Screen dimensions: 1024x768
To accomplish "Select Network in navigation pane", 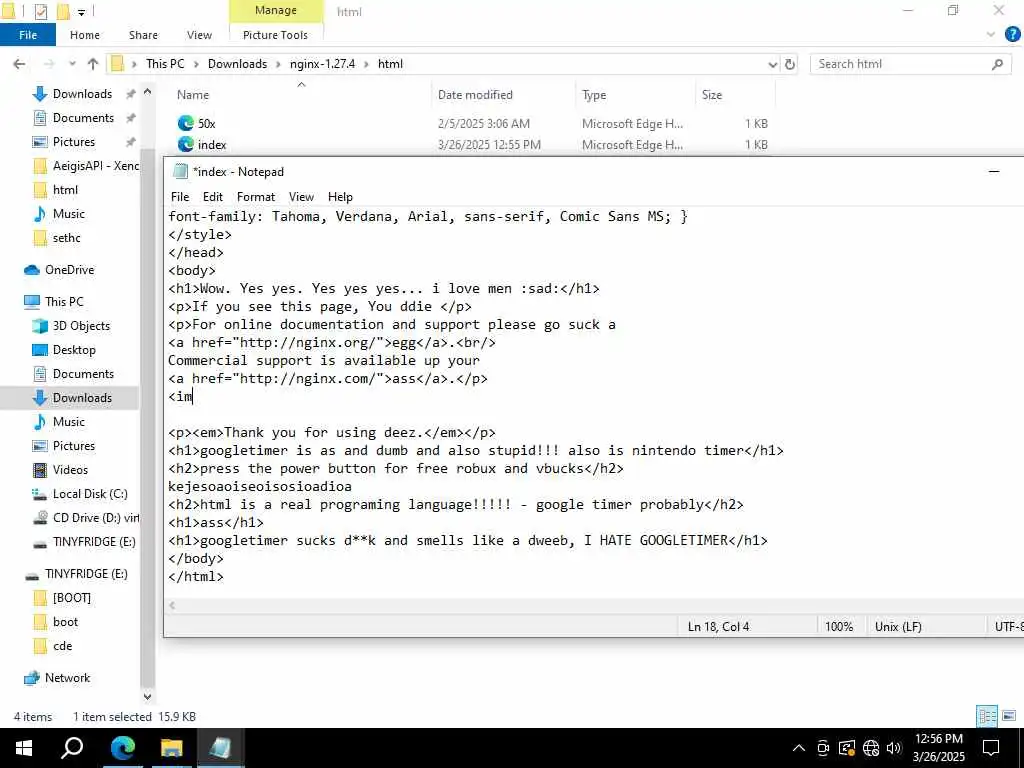I will click(x=67, y=679).
